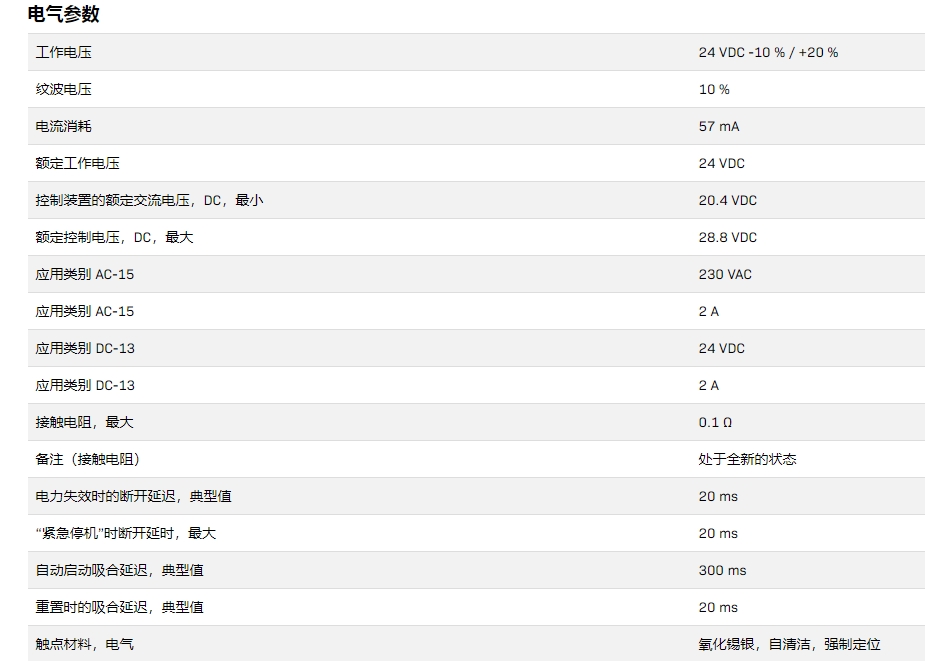Select 20 ms in 重置时的吸合延迟 row
Screen dimensions: 925x661
pyautogui.click(x=718, y=607)
